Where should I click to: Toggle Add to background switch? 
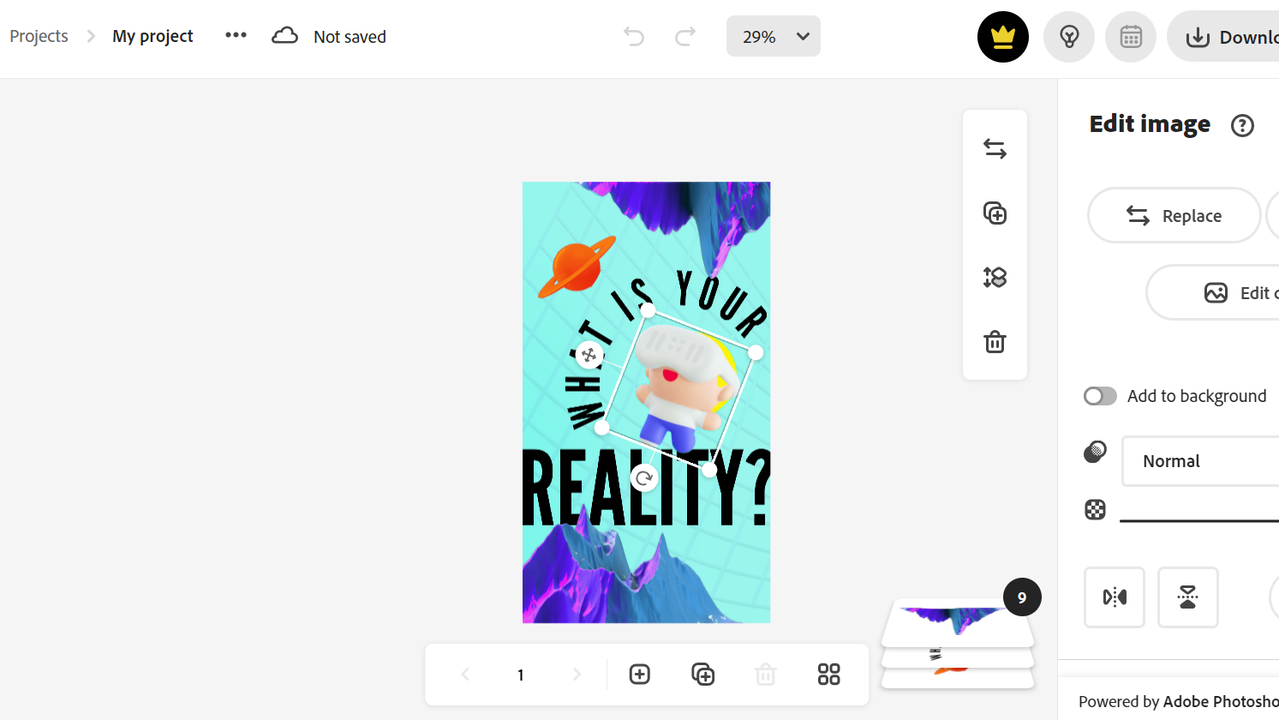pyautogui.click(x=1100, y=396)
